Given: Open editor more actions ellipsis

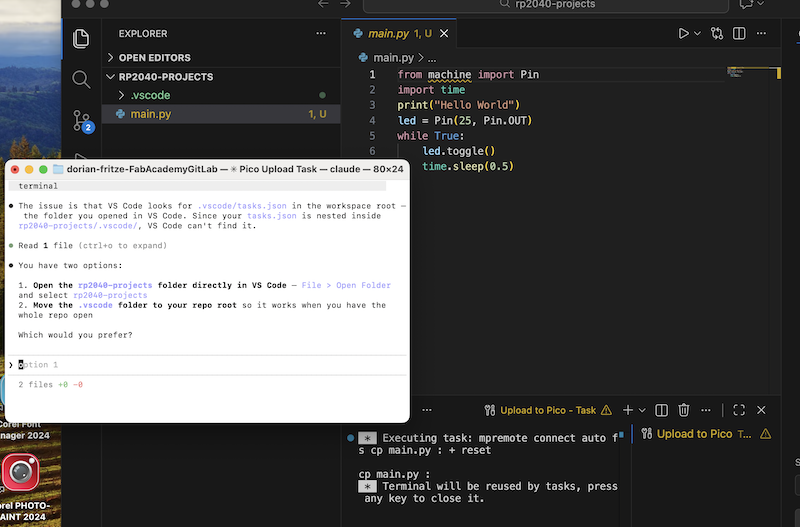Looking at the screenshot, I should [761, 34].
